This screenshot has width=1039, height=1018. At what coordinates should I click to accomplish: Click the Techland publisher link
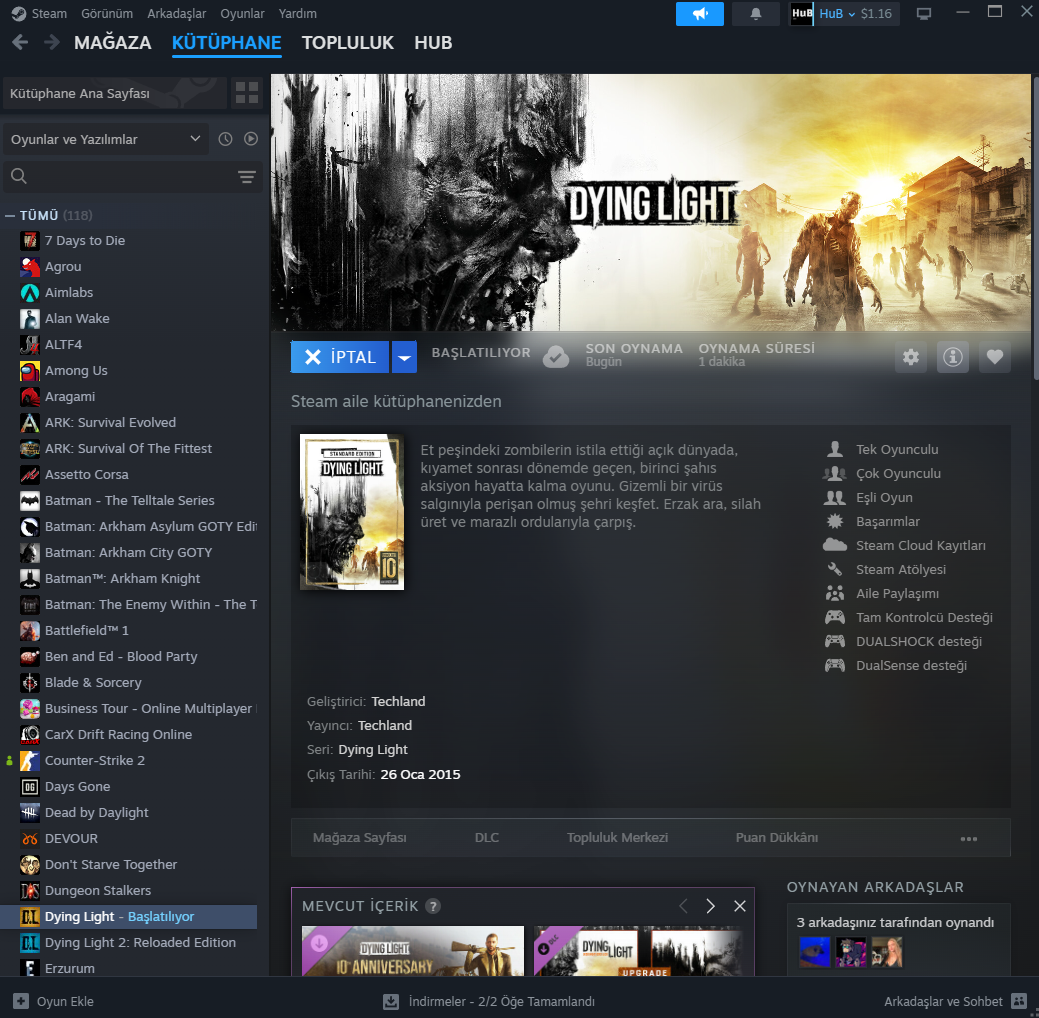(385, 725)
